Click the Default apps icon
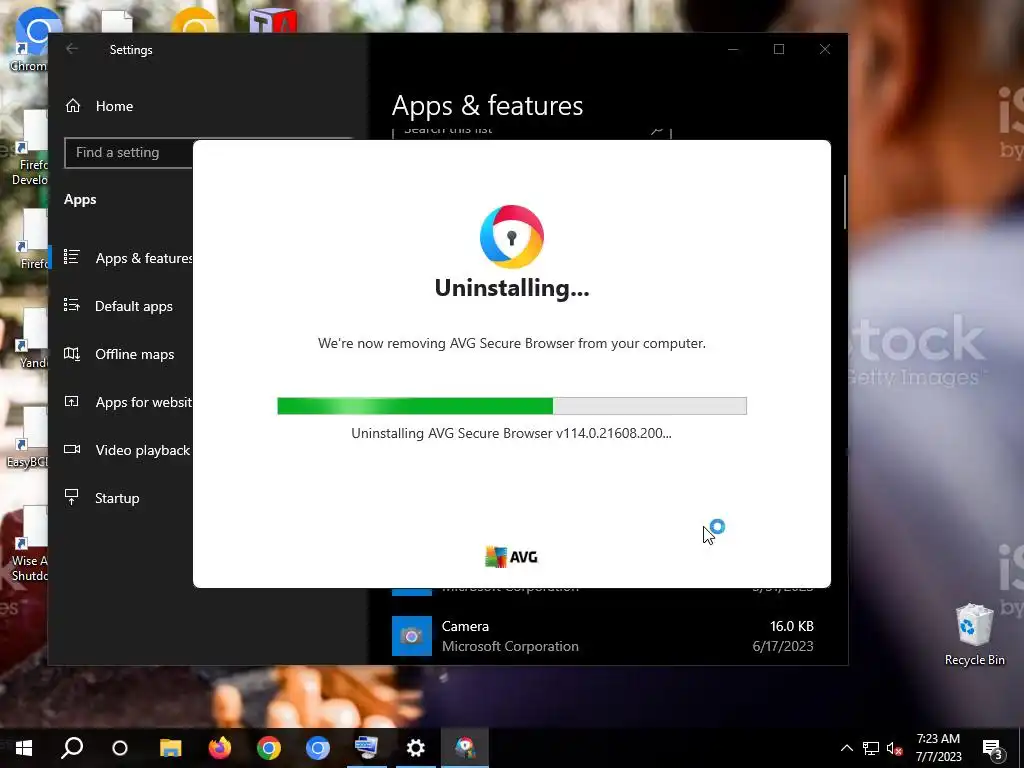This screenshot has height=768, width=1024. click(x=72, y=305)
